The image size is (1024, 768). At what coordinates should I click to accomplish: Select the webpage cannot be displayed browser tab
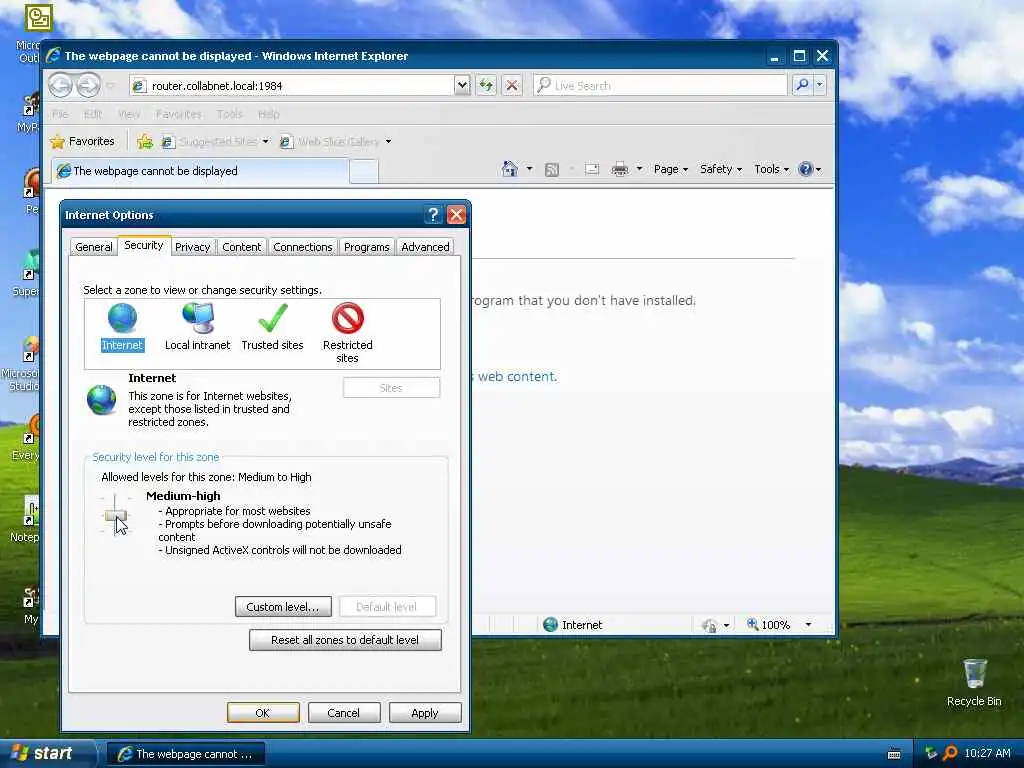click(200, 171)
